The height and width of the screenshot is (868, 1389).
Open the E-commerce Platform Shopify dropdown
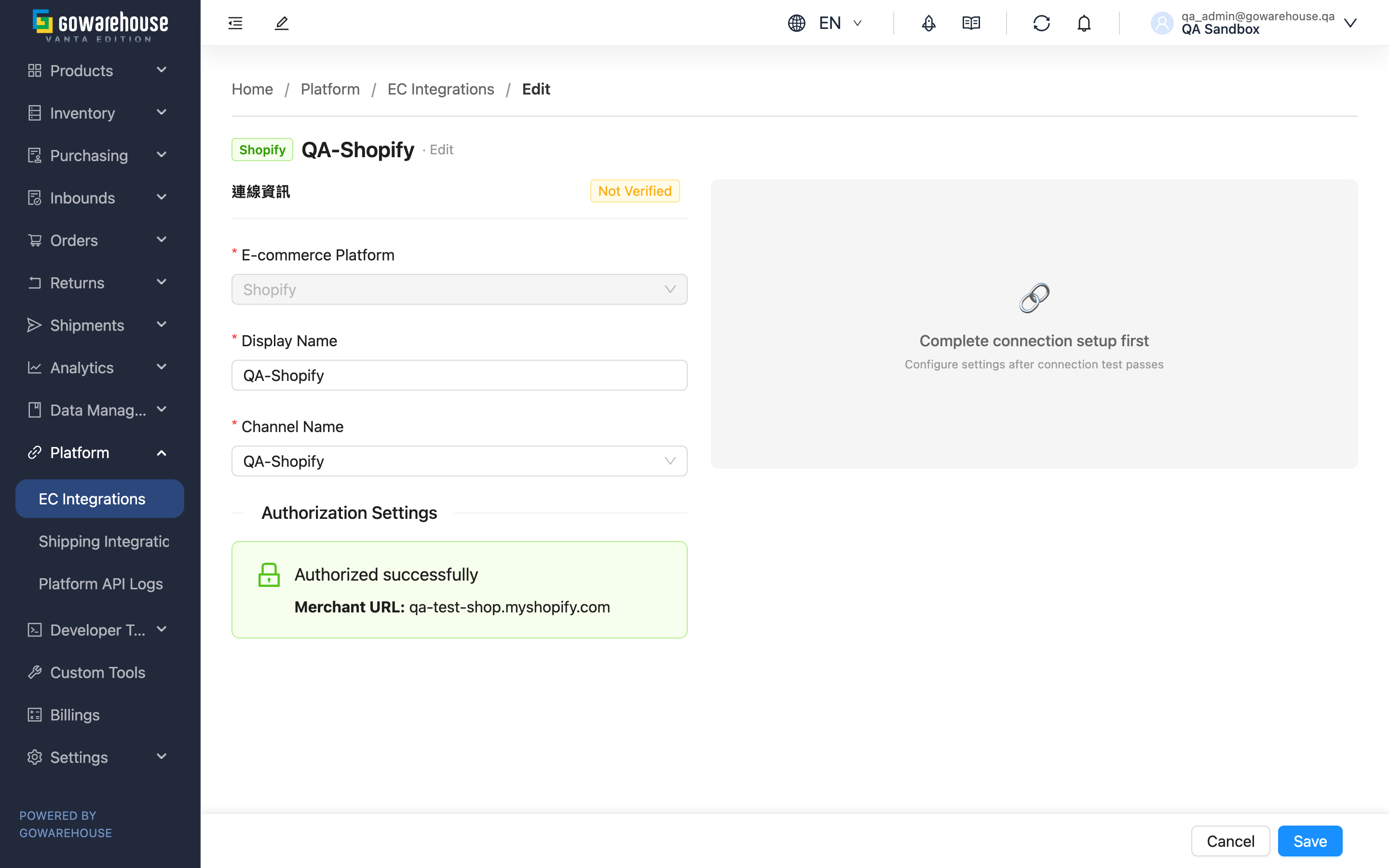(459, 289)
